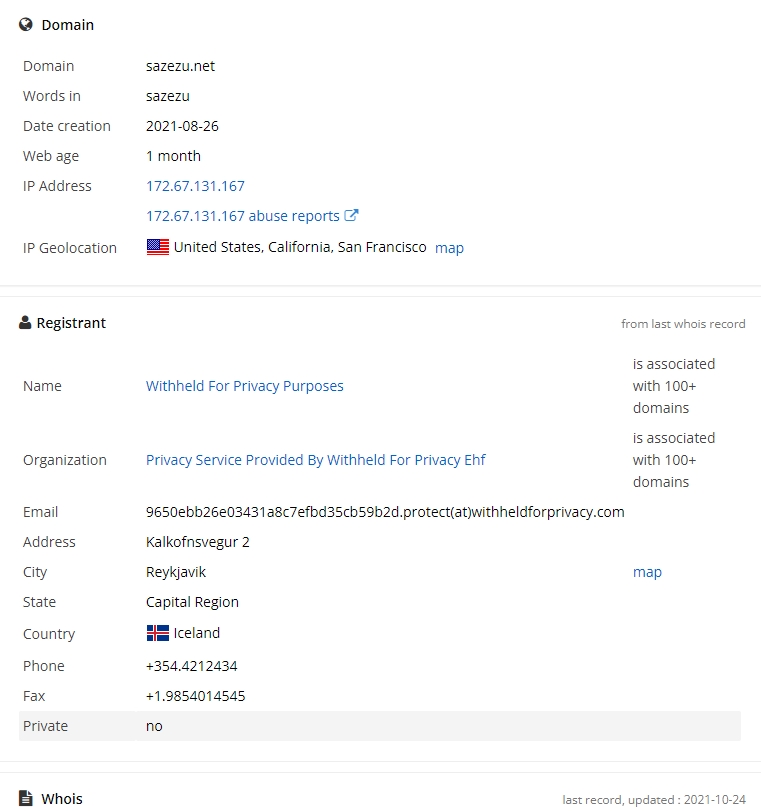Click Privacy Service Provided By Withheld organization link
Viewport: 761px width, 811px height.
316,460
